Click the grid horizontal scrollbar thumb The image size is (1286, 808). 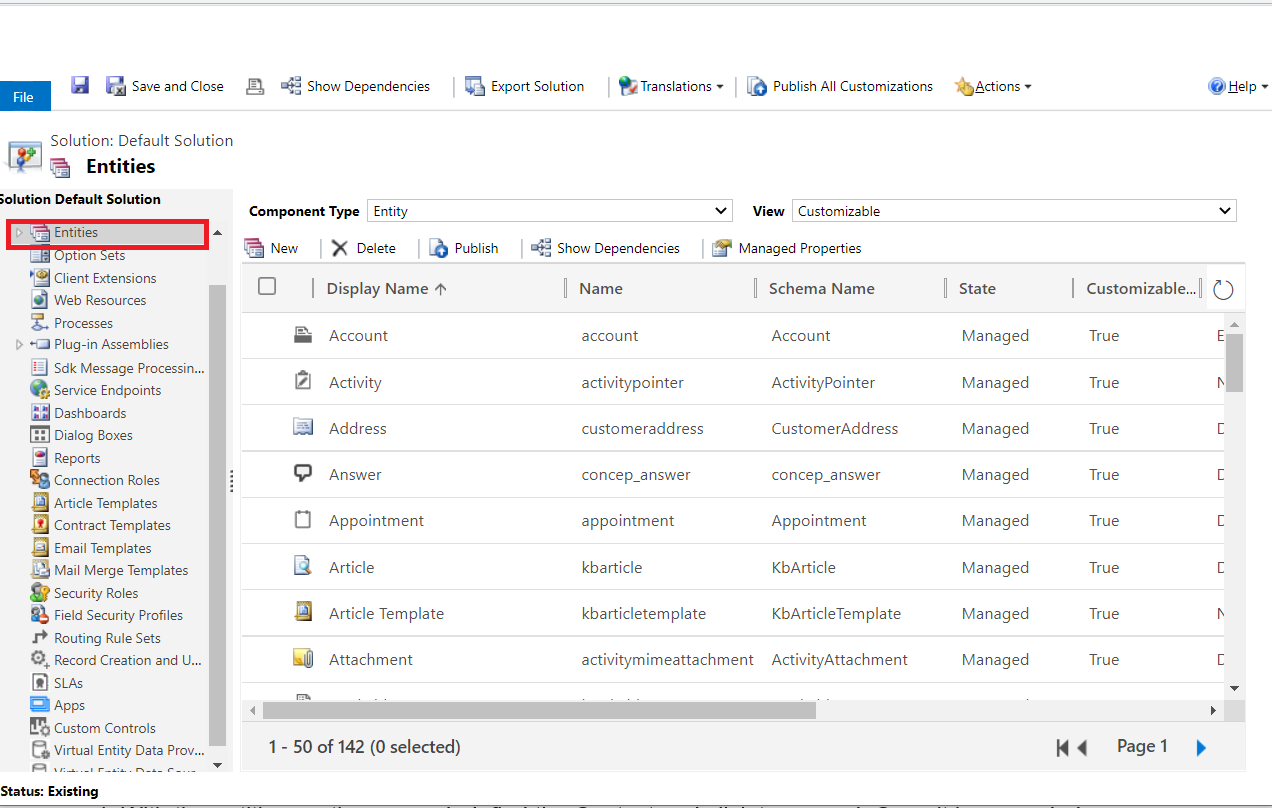(539, 710)
